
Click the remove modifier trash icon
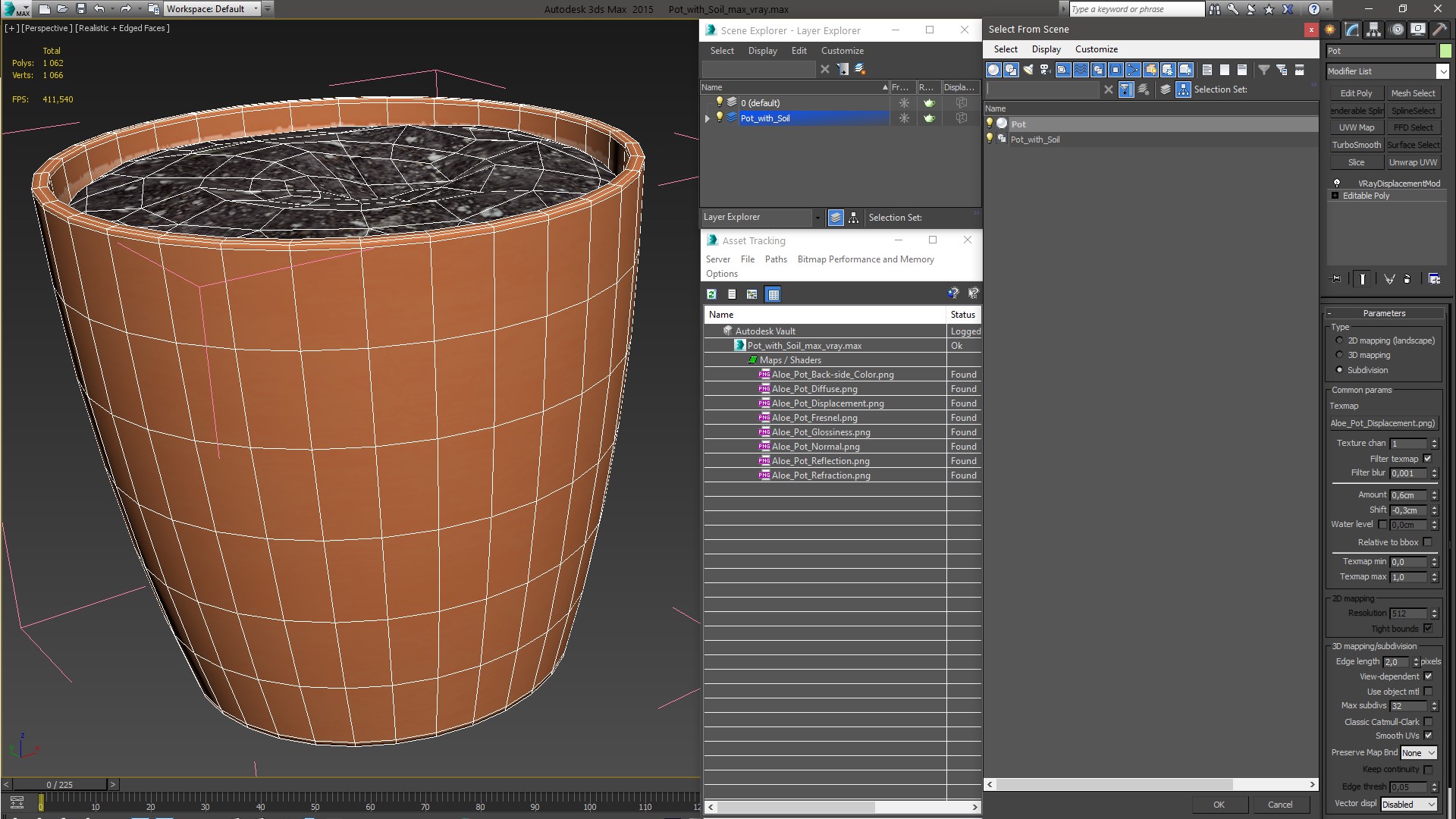(1407, 279)
